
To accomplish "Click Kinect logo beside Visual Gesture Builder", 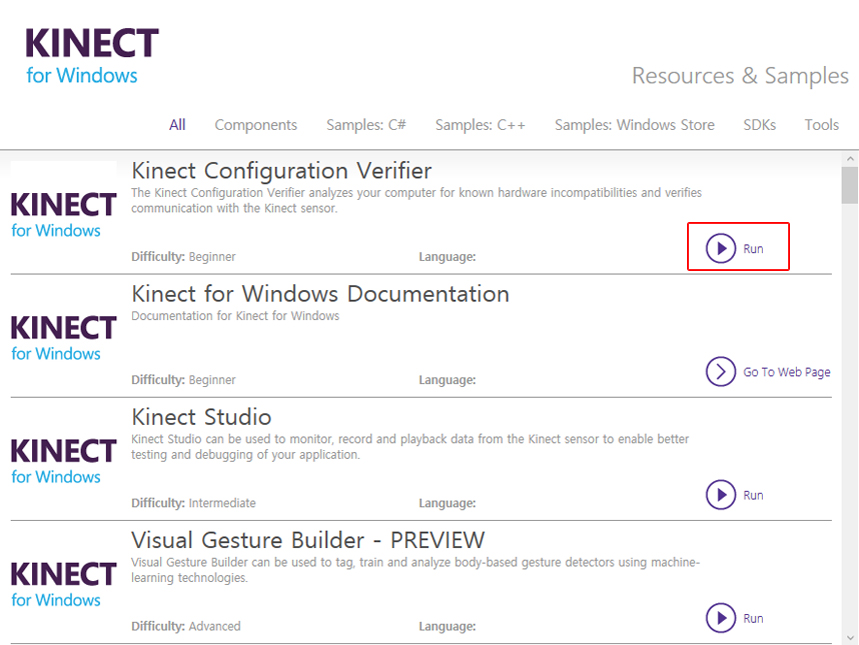I will point(64,584).
